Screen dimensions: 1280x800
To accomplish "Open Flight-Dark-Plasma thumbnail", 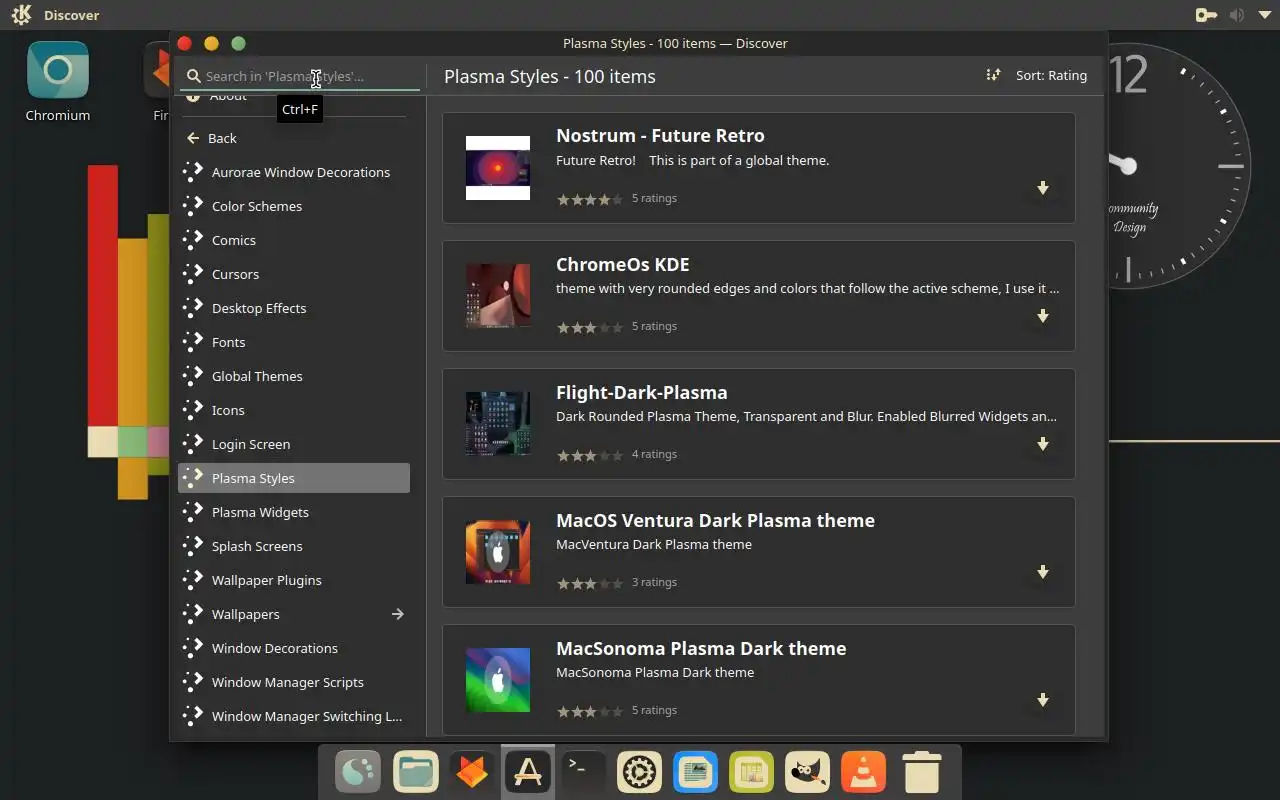I will coord(498,424).
